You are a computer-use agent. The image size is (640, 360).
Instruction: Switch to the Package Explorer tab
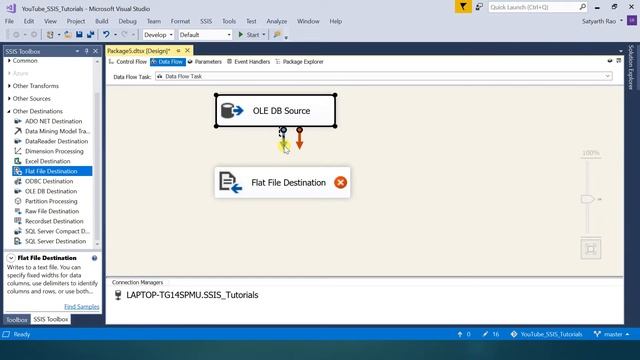tap(299, 62)
